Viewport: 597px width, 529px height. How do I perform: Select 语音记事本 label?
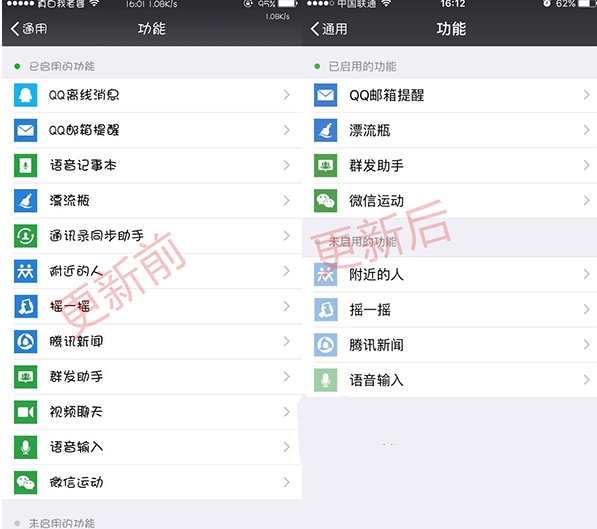tap(83, 165)
